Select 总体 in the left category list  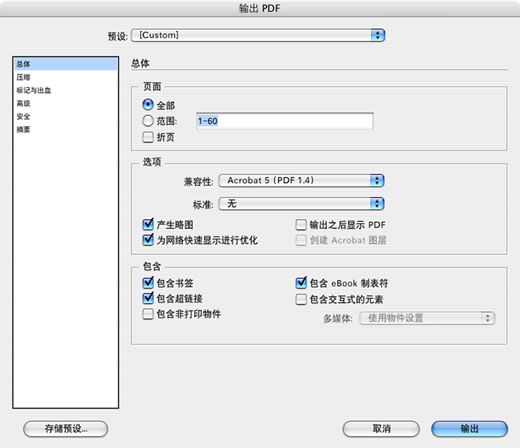tap(66, 64)
